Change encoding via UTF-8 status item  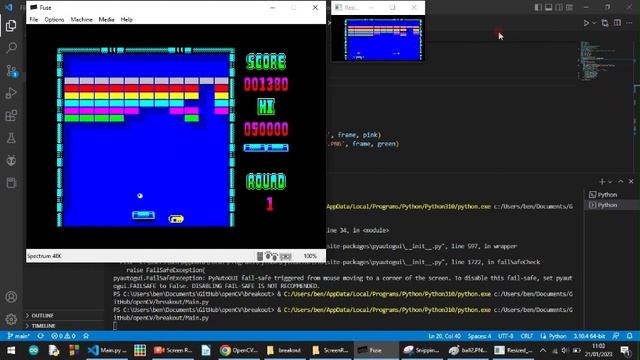click(506, 336)
